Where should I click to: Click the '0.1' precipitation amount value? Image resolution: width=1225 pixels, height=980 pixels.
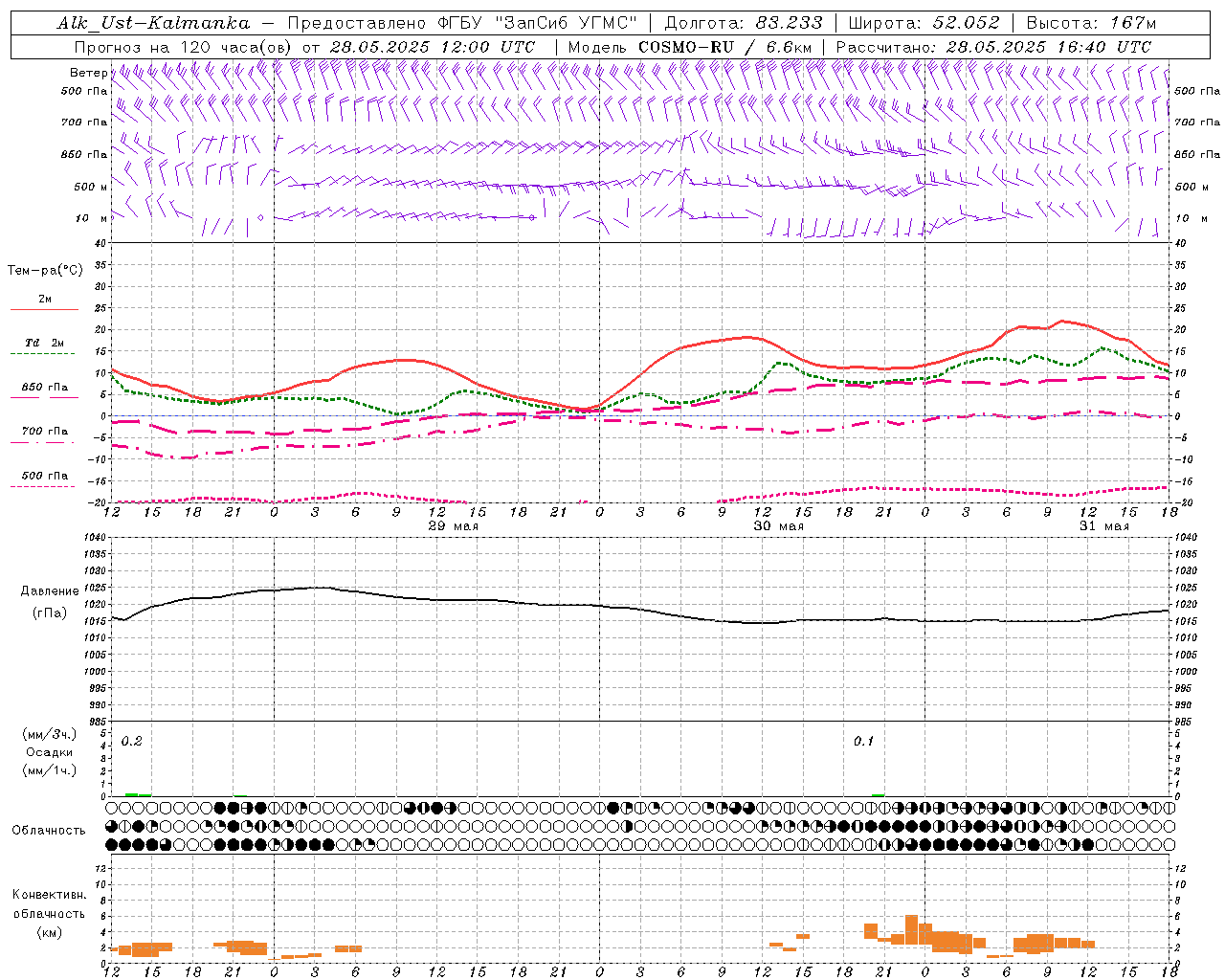tap(863, 742)
